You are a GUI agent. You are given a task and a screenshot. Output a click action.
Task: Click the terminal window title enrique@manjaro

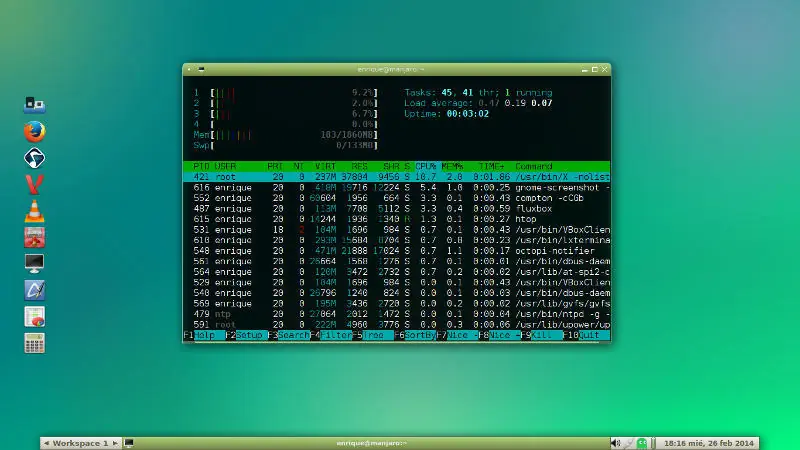click(391, 69)
